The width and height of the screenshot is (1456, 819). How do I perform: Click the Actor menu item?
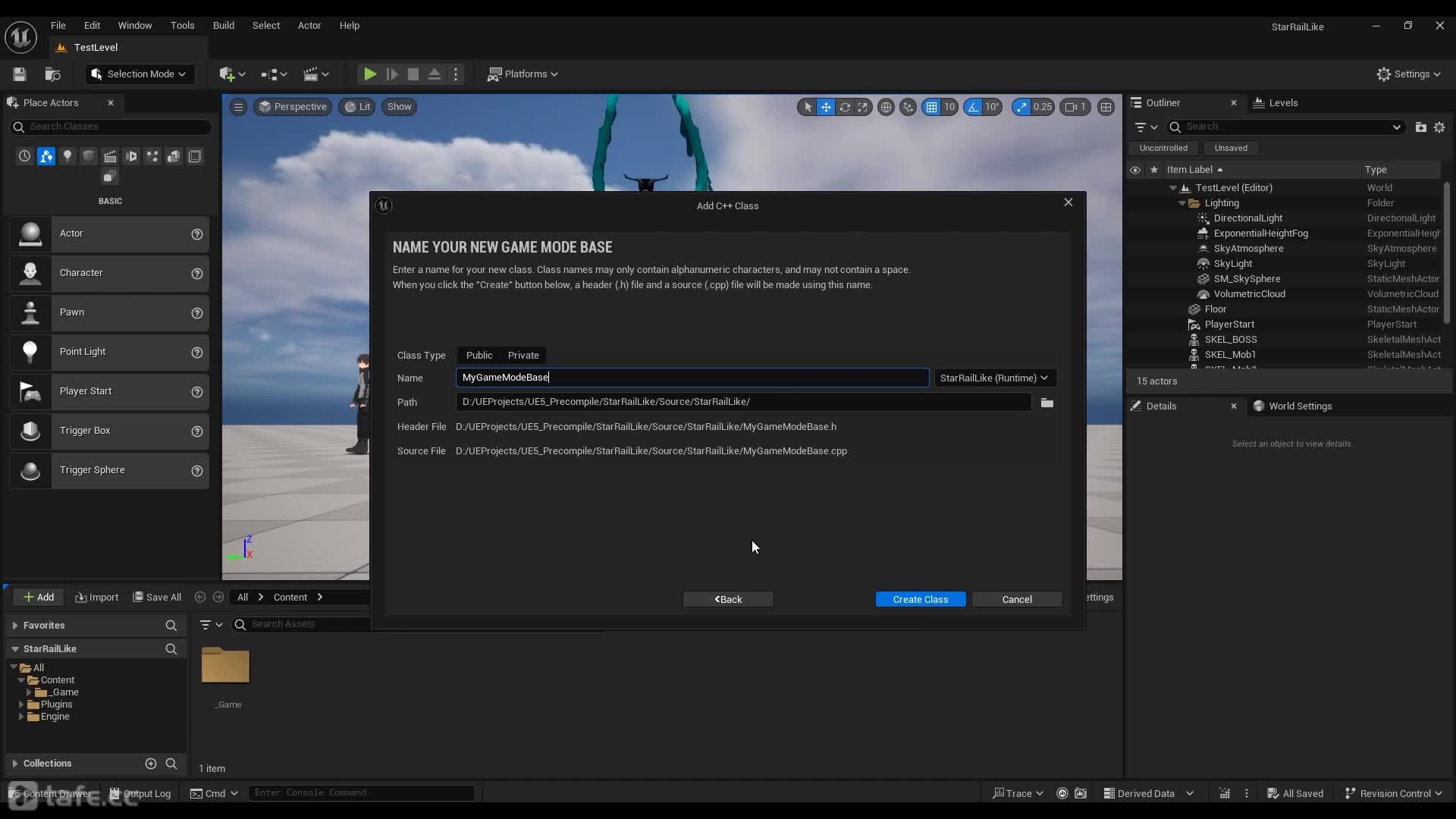[x=308, y=24]
